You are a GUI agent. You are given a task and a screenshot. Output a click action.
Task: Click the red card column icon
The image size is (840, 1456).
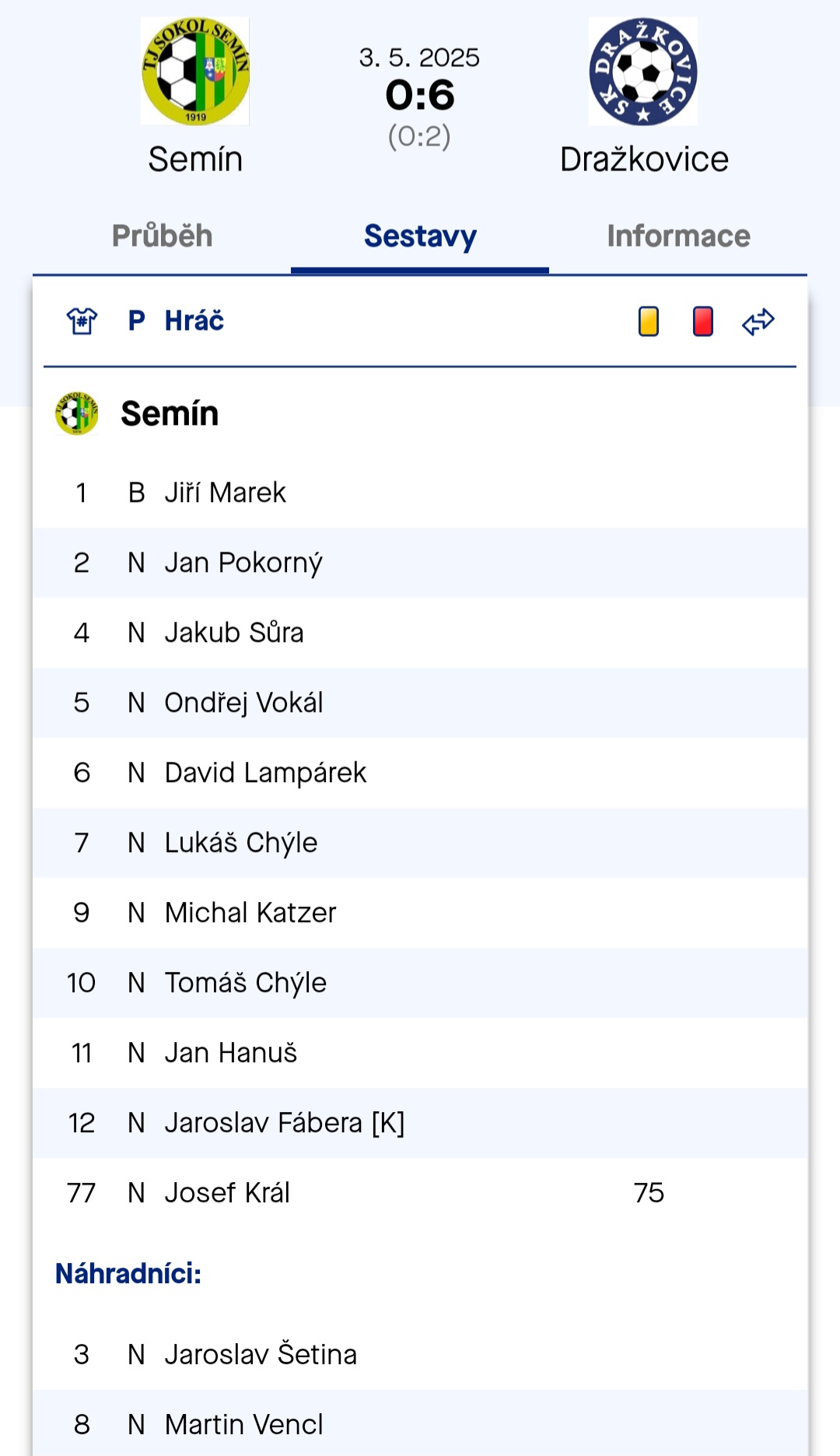703,321
